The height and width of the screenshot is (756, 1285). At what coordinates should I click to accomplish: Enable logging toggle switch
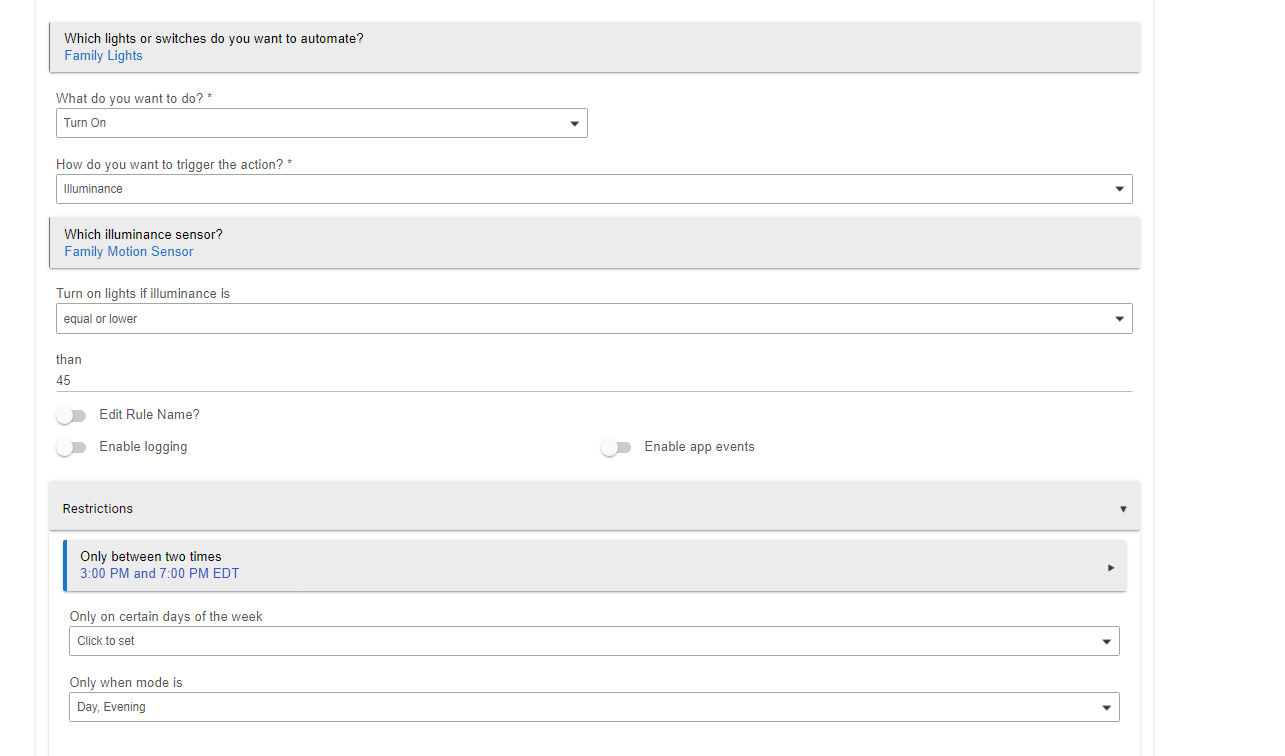(x=71, y=447)
